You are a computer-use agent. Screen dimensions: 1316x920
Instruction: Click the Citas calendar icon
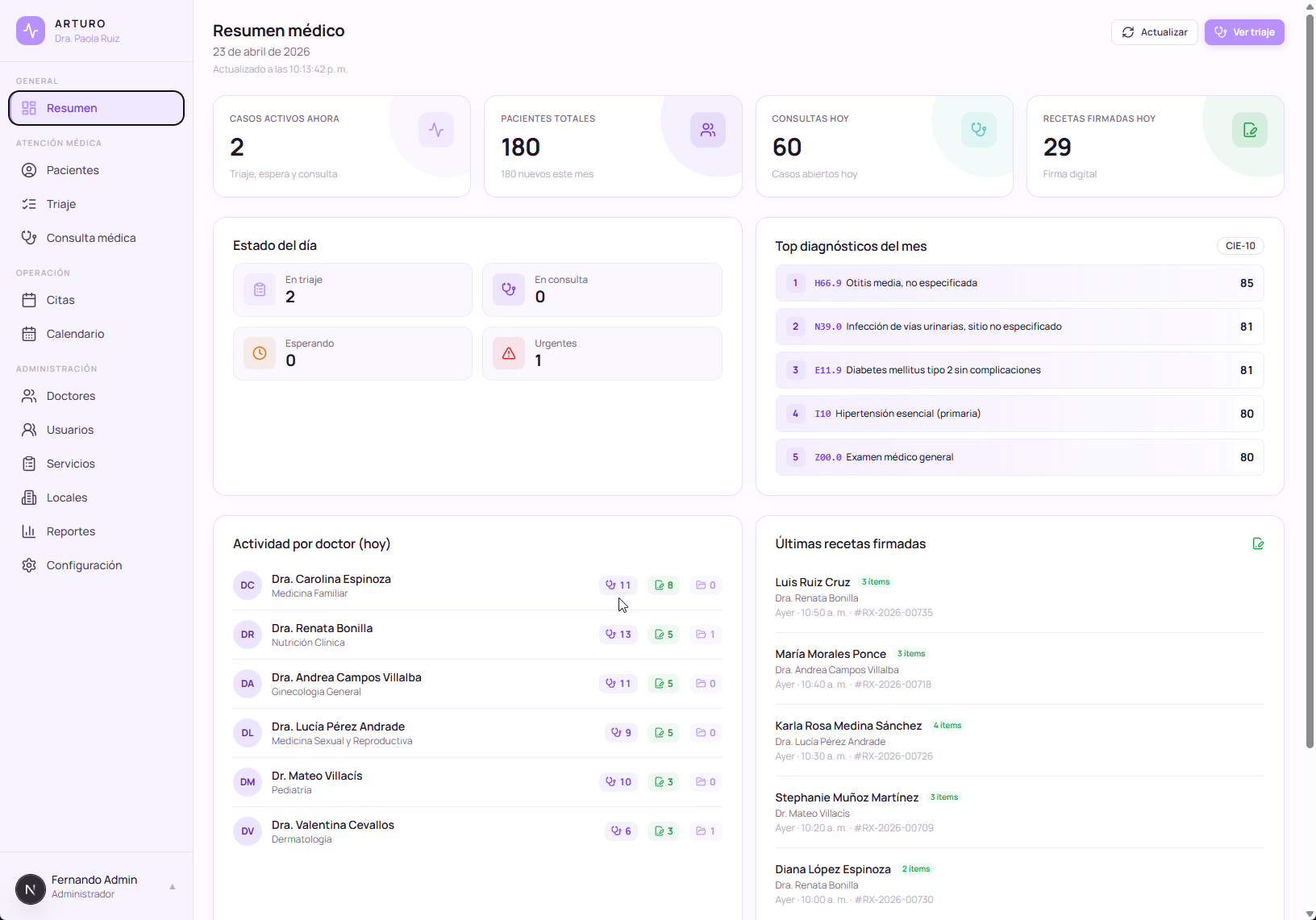pyautogui.click(x=29, y=299)
